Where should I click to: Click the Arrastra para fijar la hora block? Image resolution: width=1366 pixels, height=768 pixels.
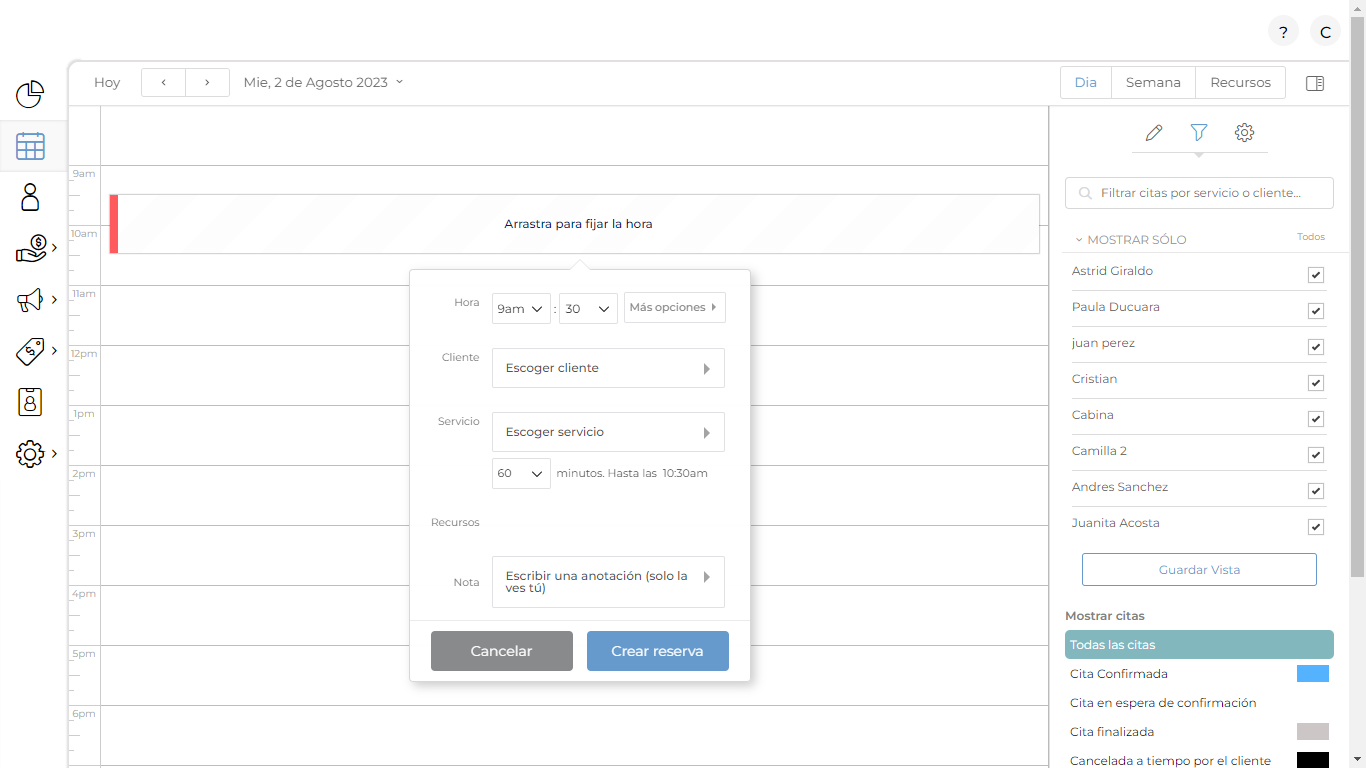(574, 224)
